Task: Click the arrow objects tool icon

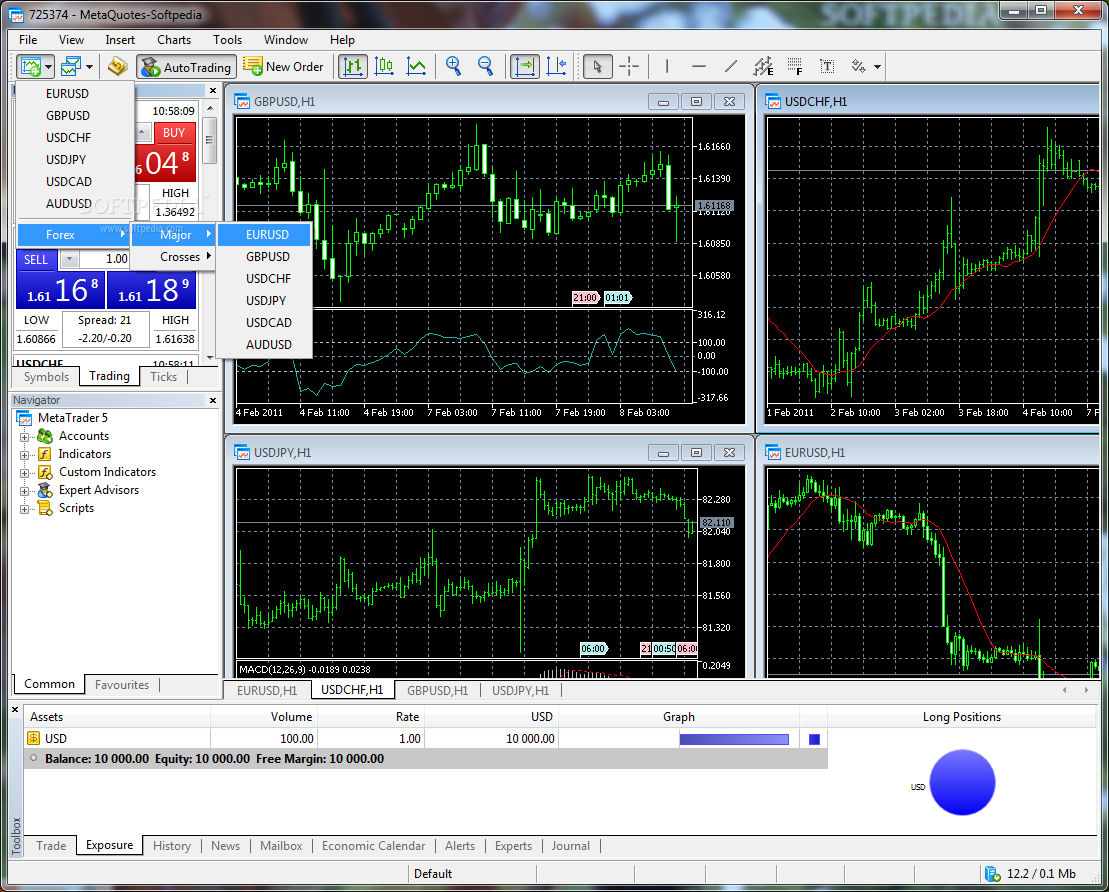Action: [x=859, y=66]
